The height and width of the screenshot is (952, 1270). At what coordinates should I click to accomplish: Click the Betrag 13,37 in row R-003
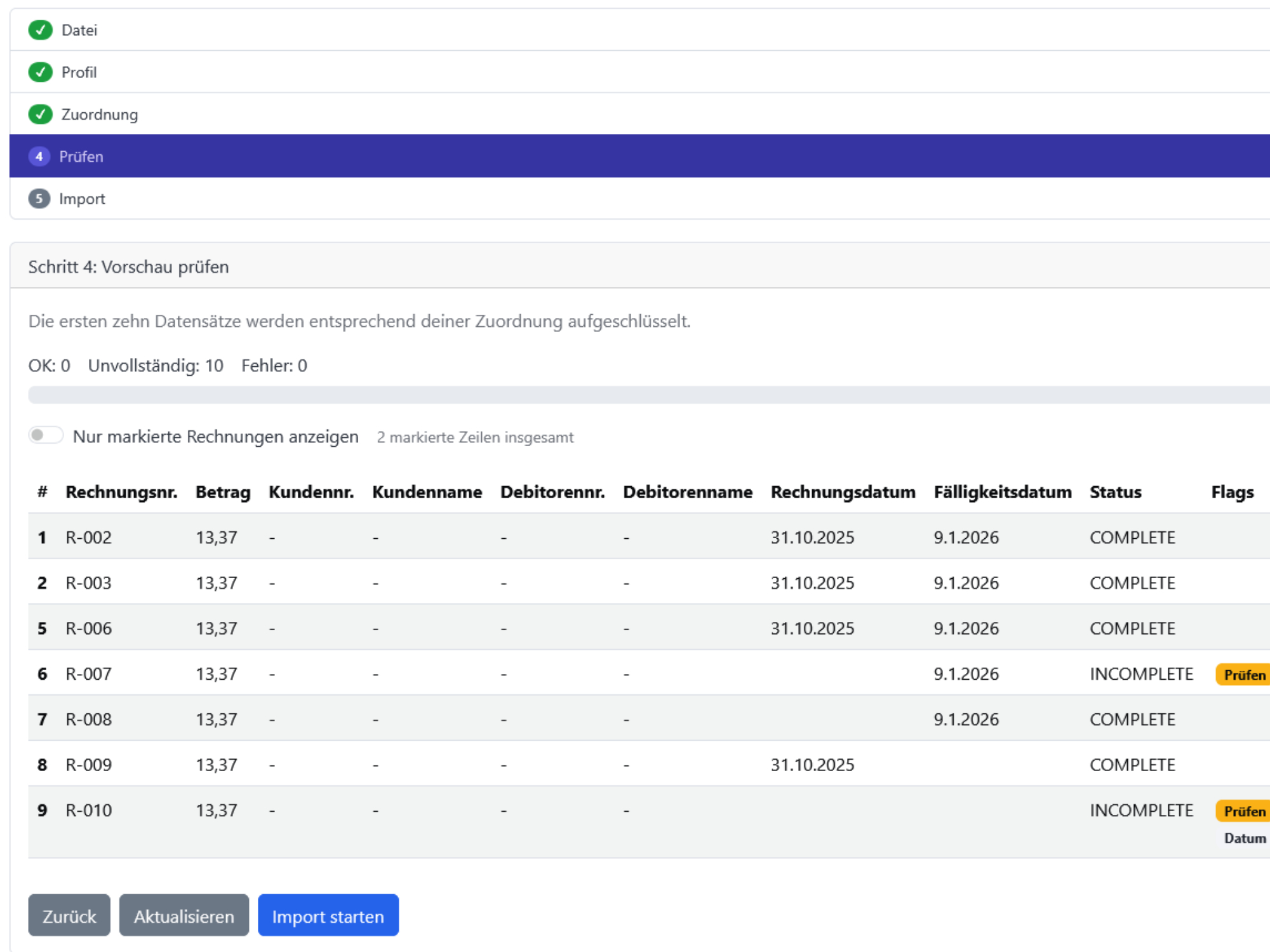coord(217,583)
